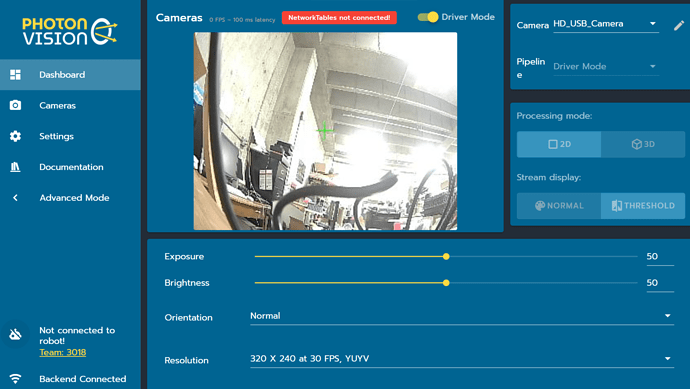Viewport: 690px width, 389px height.
Task: Collapse sidebar via Advanced Mode chevron
Action: click(15, 198)
